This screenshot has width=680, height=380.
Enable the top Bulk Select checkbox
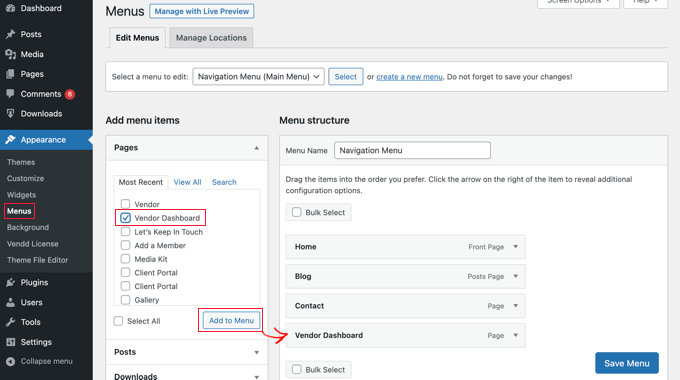[x=297, y=212]
